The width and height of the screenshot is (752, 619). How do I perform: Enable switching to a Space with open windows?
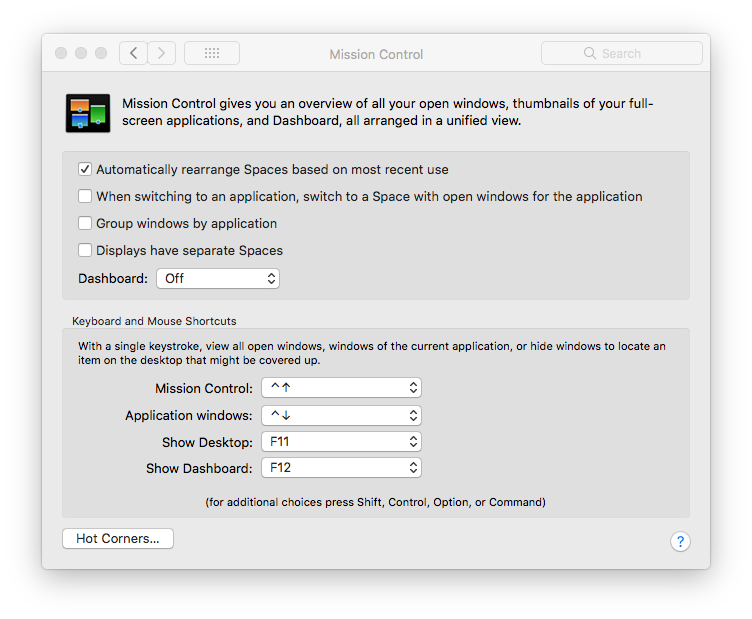tap(85, 196)
